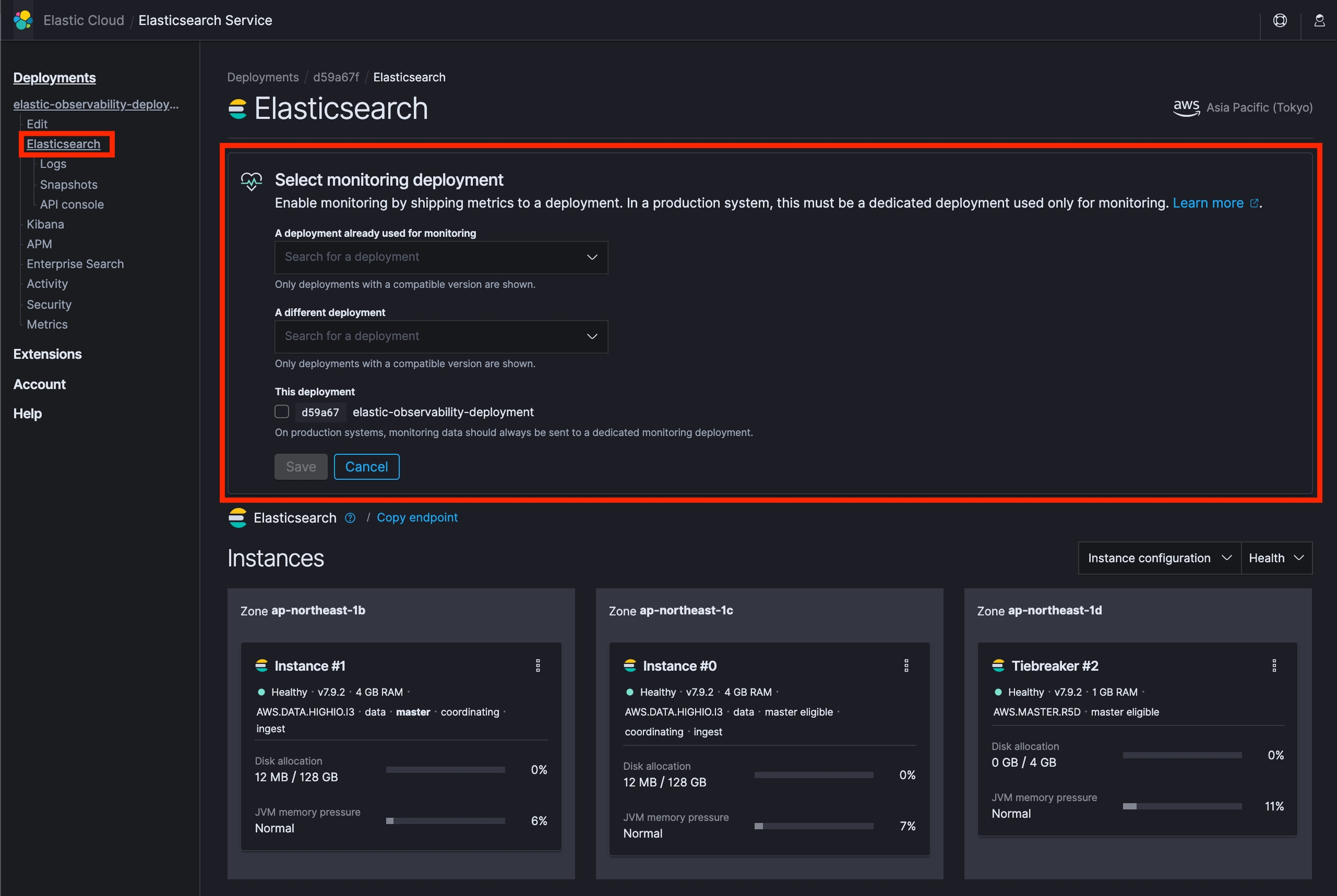Screen dimensions: 1337x896
Task: Open the help lifebuoy icon in header
Action: pyautogui.click(x=1280, y=20)
